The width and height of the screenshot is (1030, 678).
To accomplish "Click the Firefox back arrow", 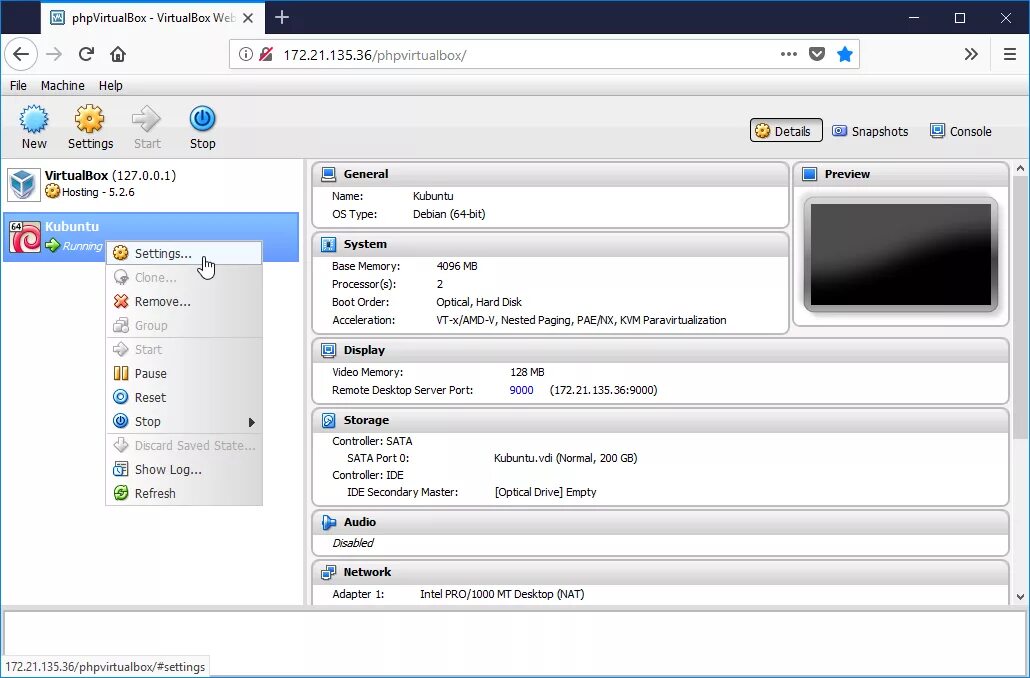I will (21, 55).
